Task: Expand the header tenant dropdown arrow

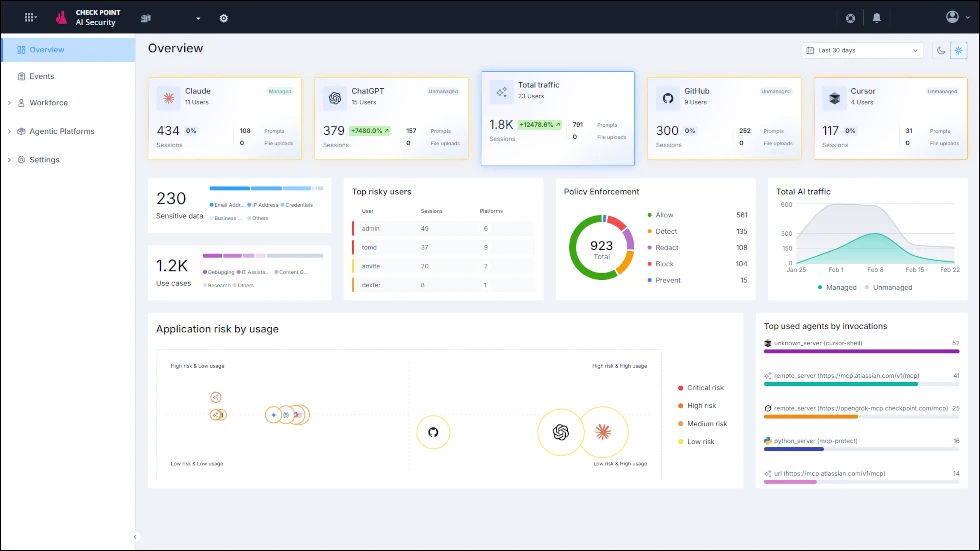Action: point(198,19)
